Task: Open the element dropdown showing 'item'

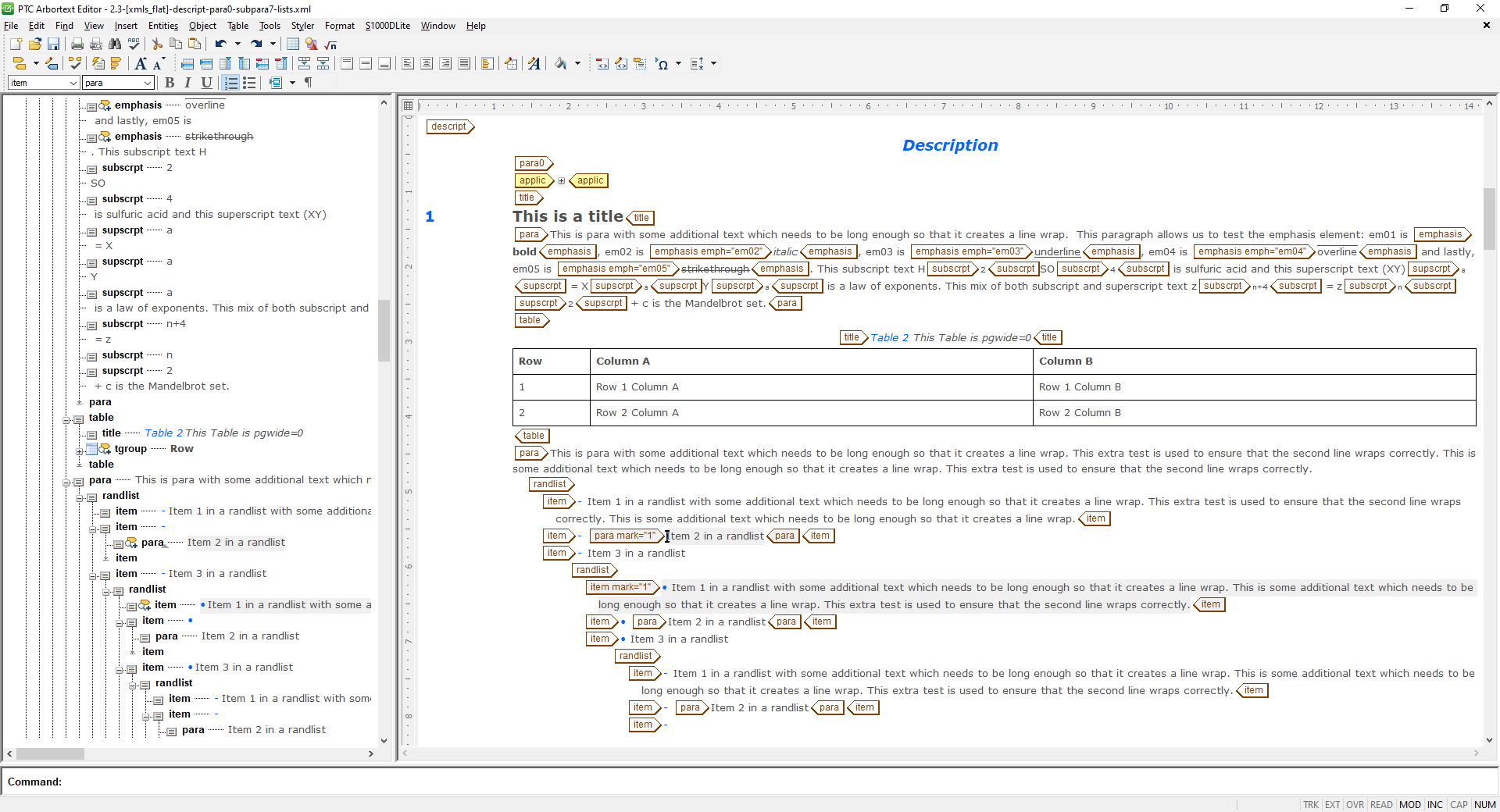Action: click(72, 83)
